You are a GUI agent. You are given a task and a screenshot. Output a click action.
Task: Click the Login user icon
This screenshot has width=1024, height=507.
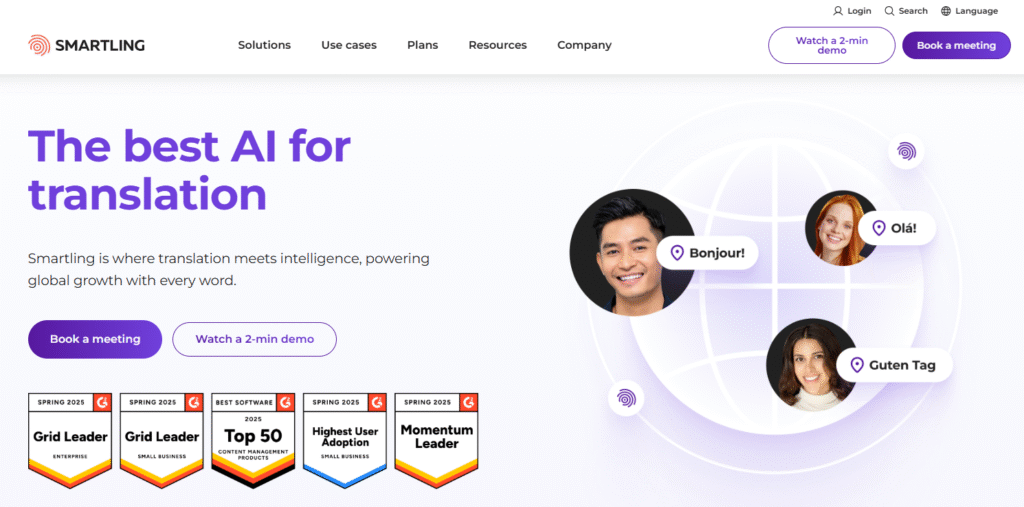click(x=838, y=11)
